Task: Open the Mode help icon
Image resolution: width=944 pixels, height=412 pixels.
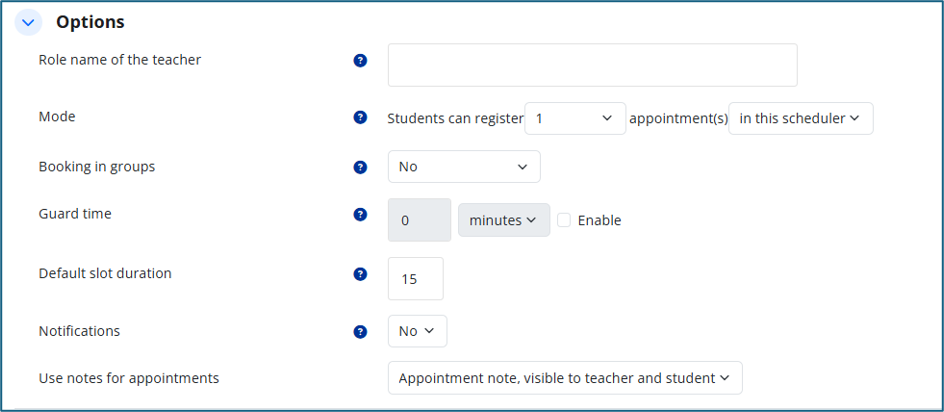Action: click(360, 117)
